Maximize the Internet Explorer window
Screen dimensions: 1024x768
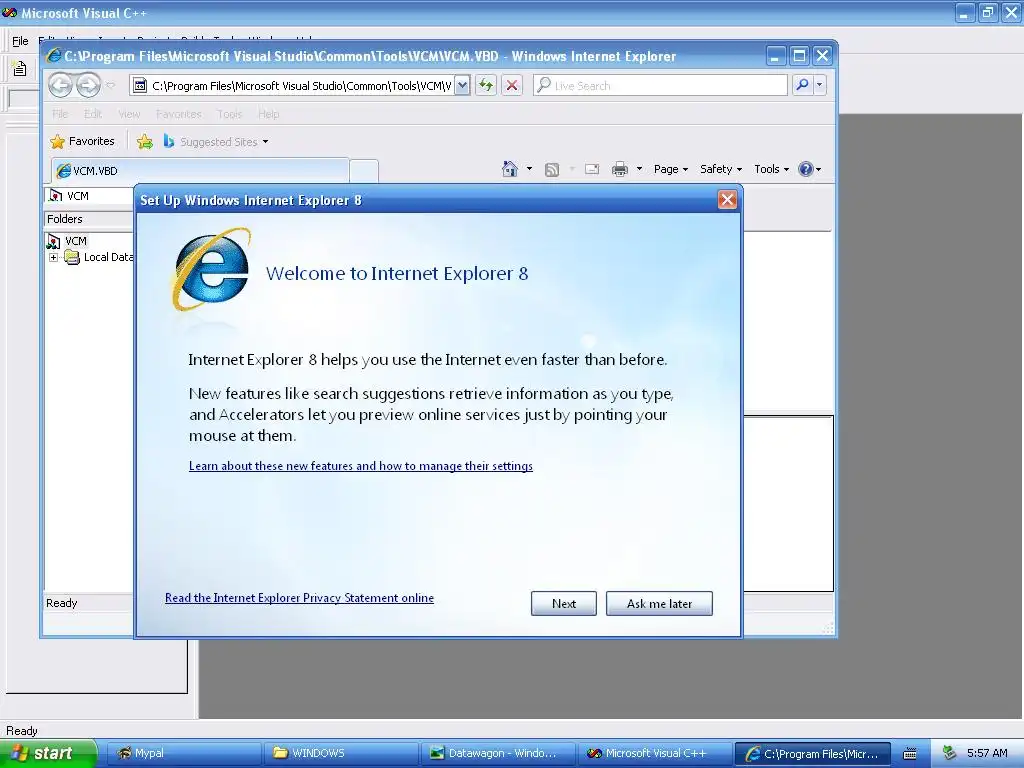tap(799, 56)
